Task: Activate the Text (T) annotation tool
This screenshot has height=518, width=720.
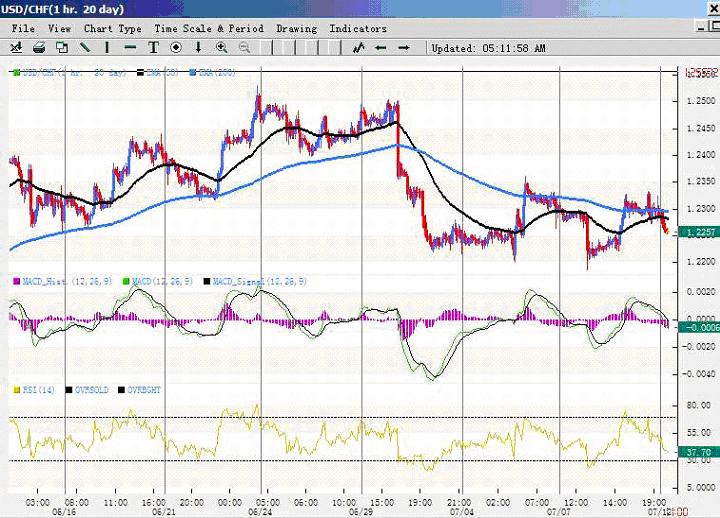Action: coord(154,47)
